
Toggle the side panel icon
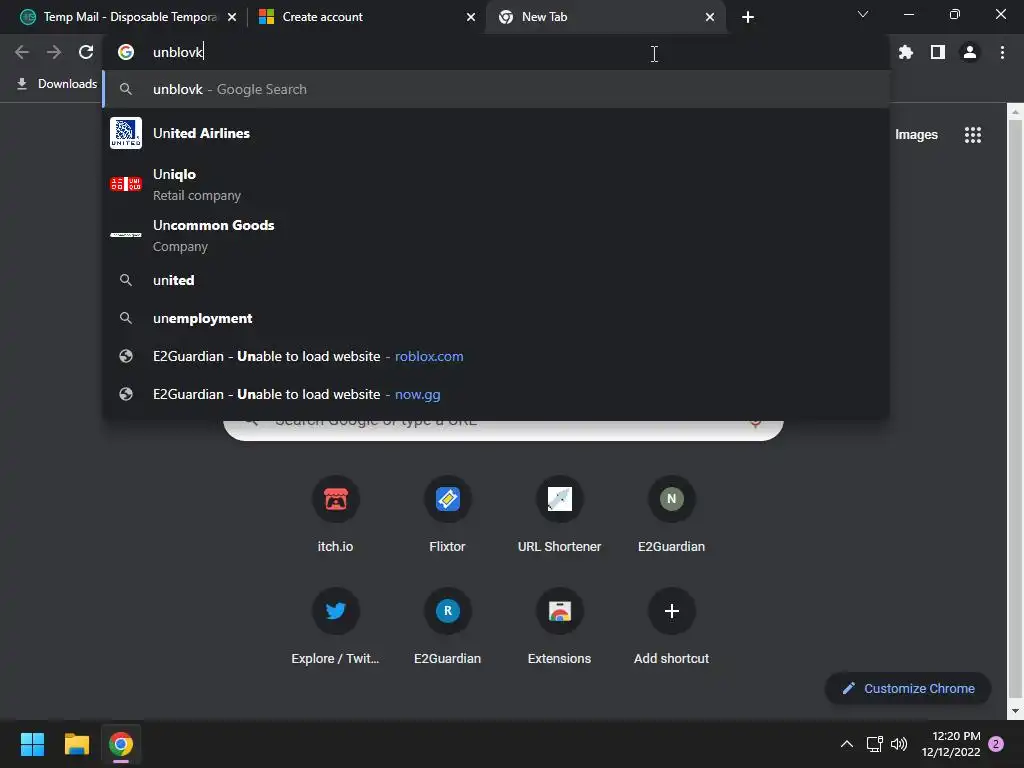click(x=938, y=52)
